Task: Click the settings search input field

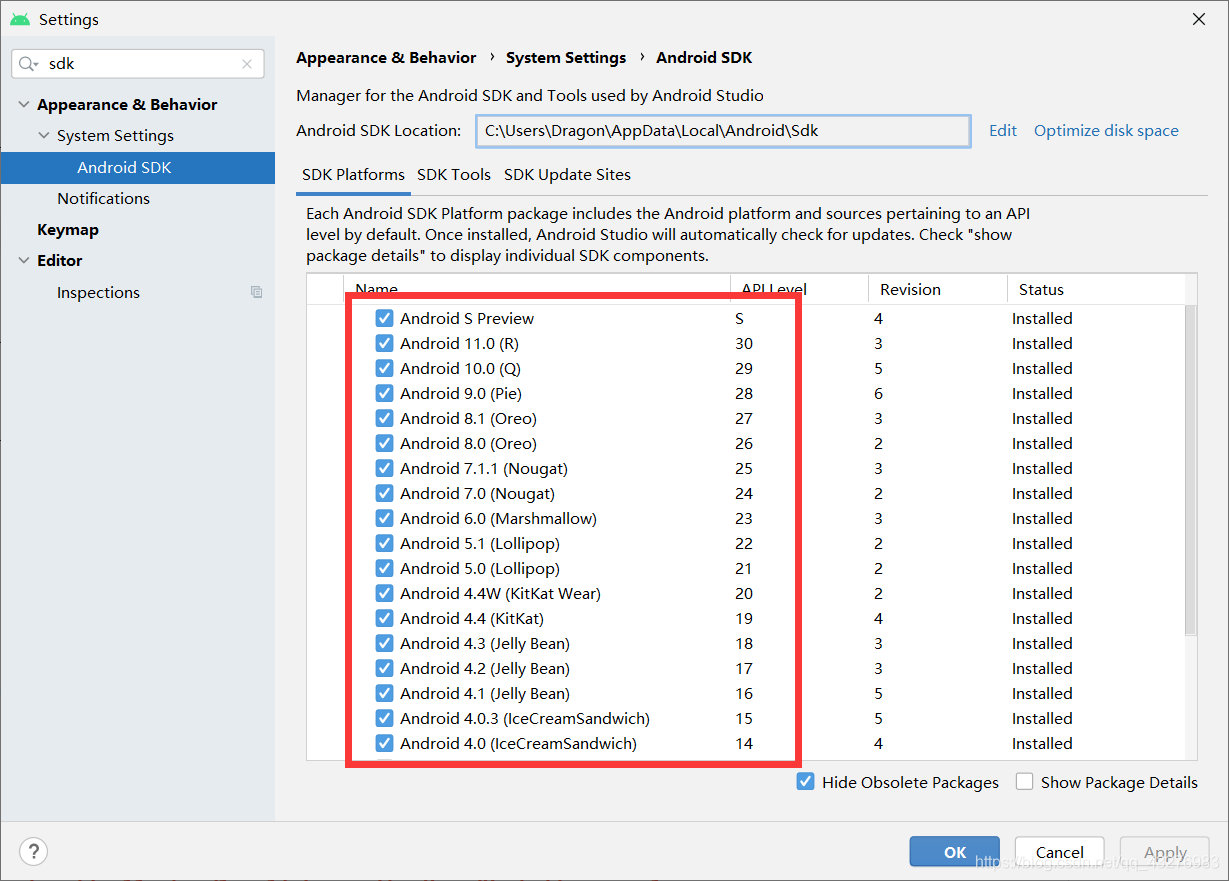Action: click(138, 64)
